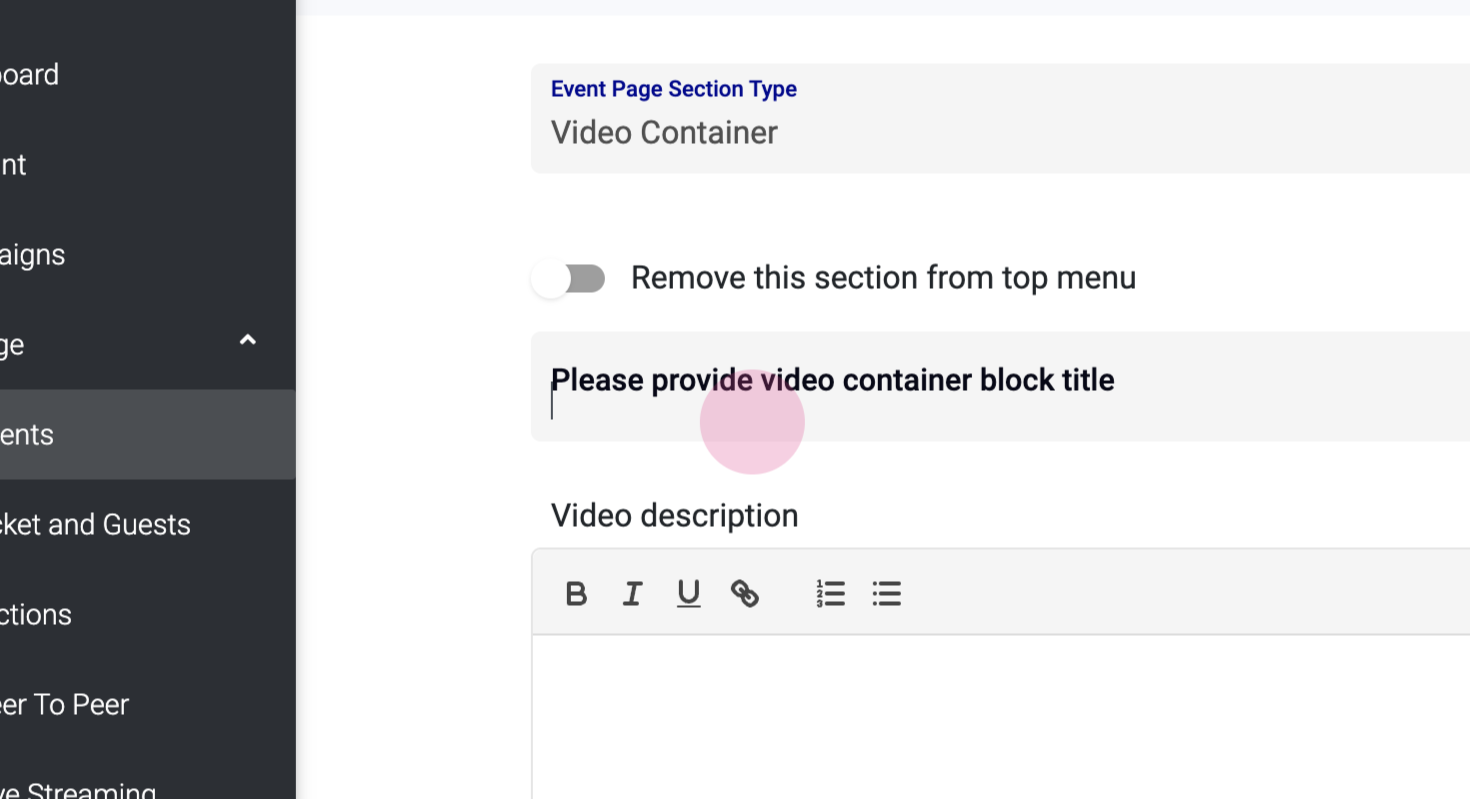The width and height of the screenshot is (1470, 799).
Task: Open the sidebar item directly below Dashboard
Action: 14,165
